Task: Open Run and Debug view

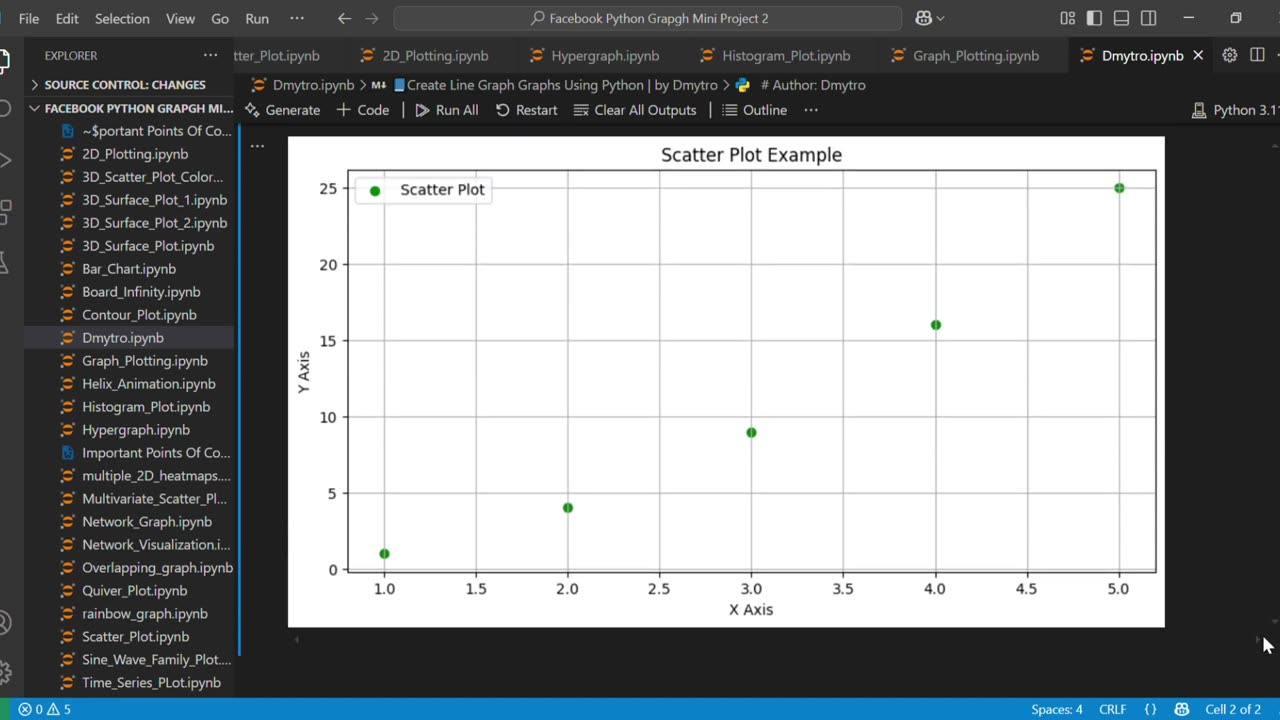Action: tap(4, 160)
